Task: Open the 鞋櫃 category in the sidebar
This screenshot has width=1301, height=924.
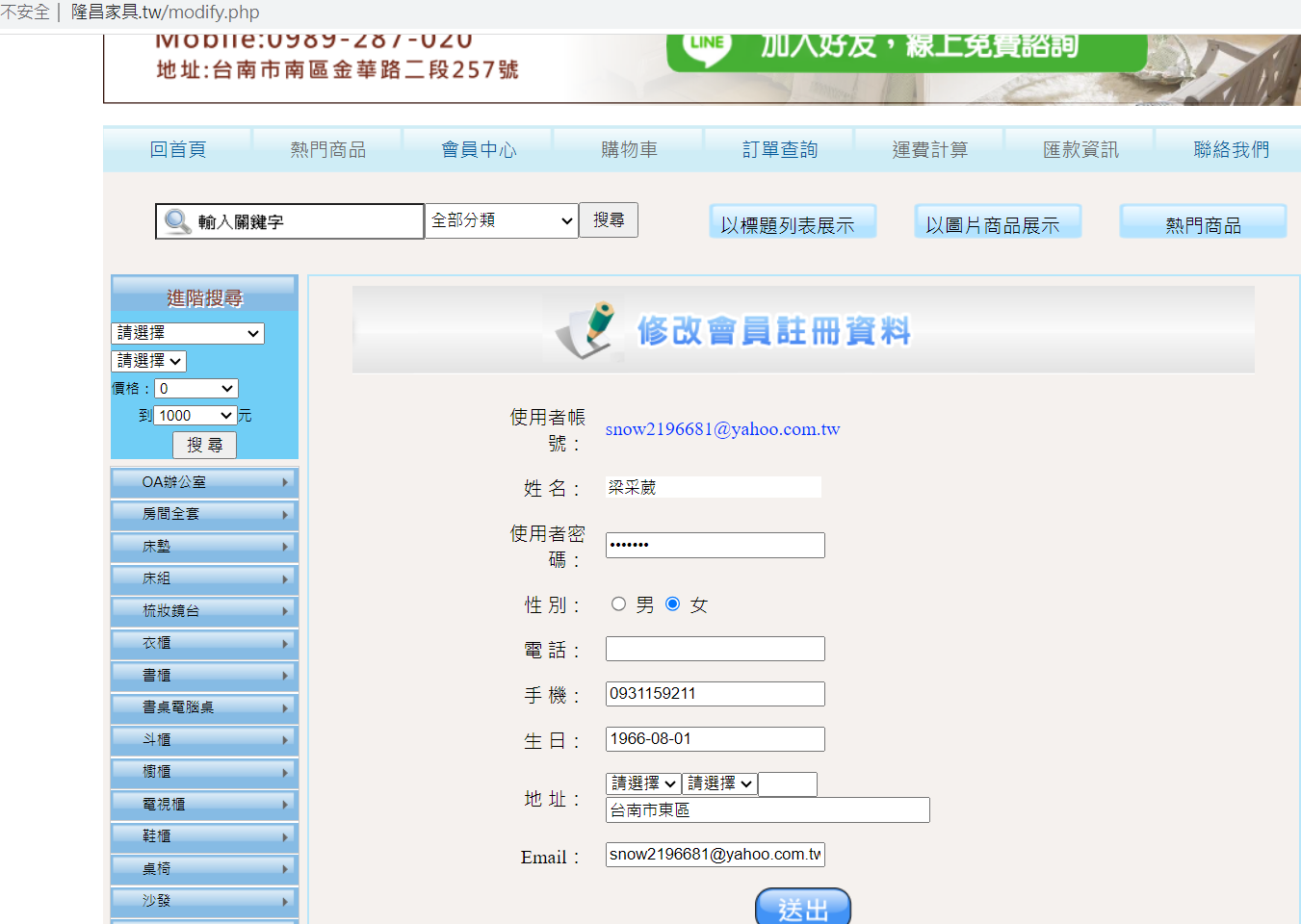Action: point(204,836)
